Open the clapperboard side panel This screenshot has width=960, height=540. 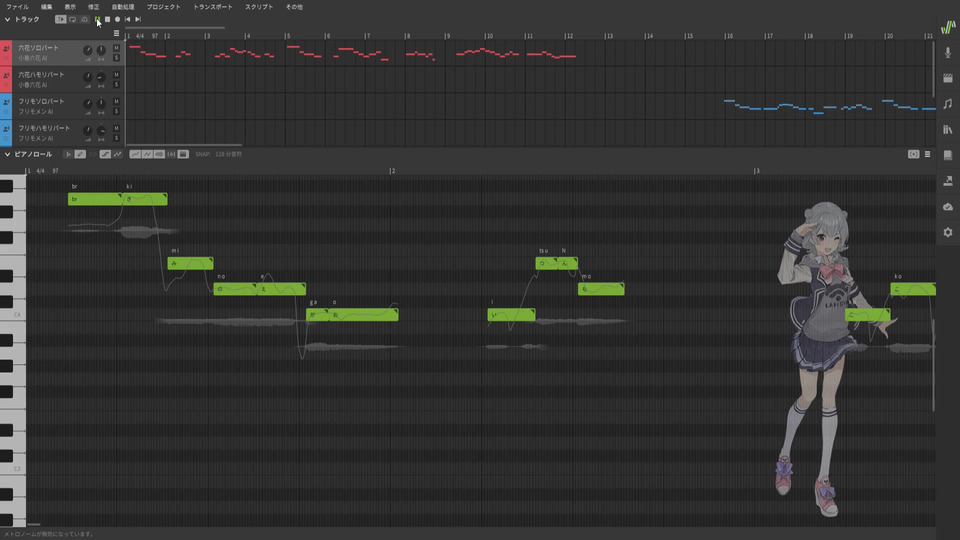pos(948,78)
